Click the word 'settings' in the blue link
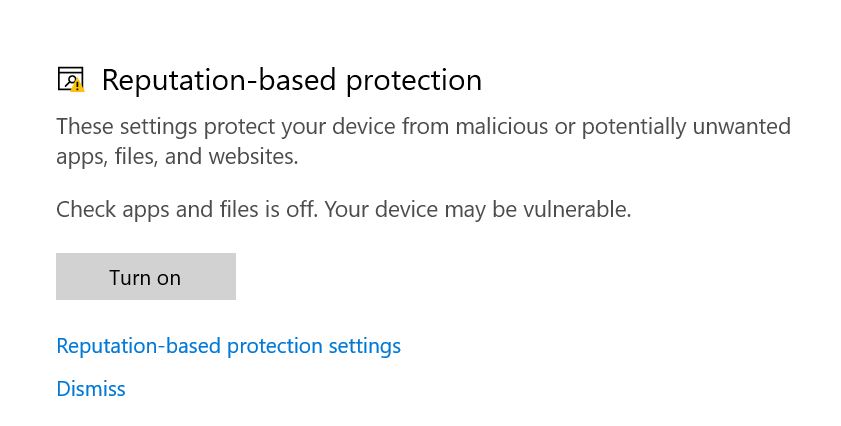The image size is (841, 426). pyautogui.click(x=364, y=346)
